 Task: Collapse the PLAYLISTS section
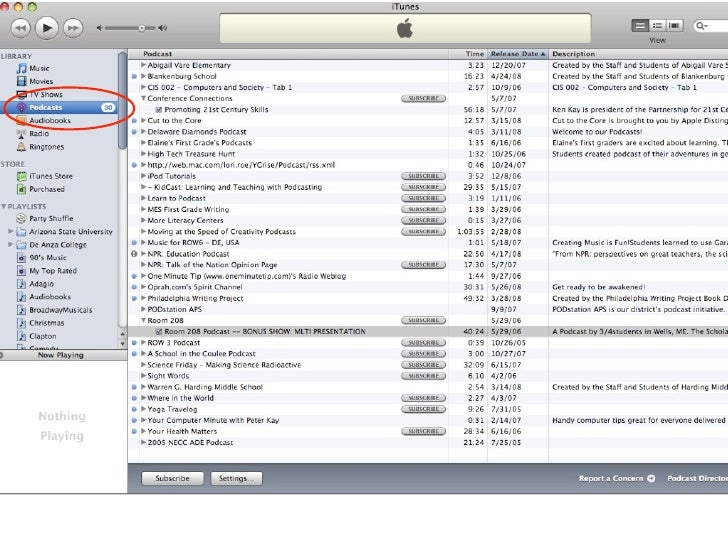4,206
